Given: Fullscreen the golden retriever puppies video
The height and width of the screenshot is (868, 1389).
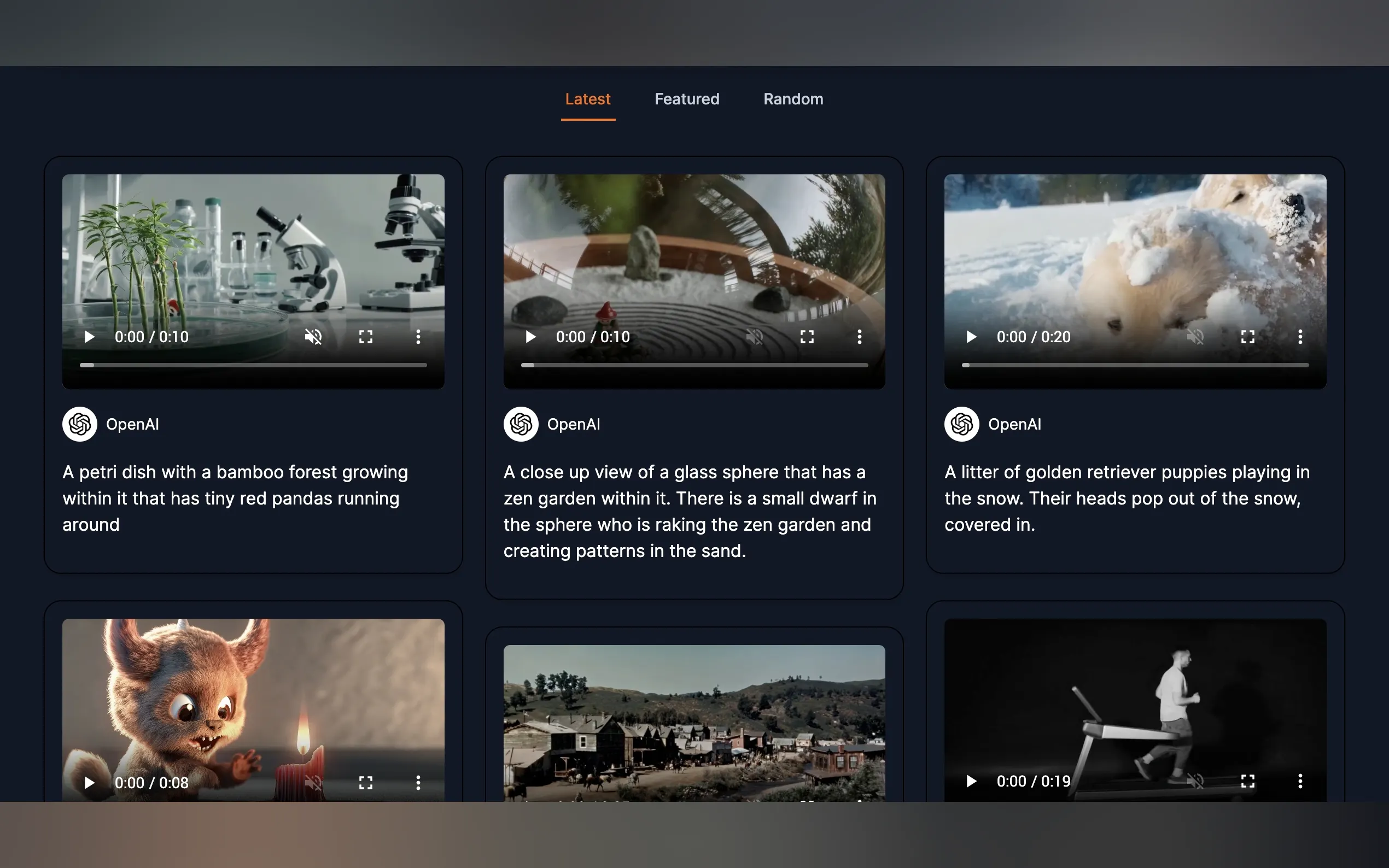Looking at the screenshot, I should pos(1248,337).
